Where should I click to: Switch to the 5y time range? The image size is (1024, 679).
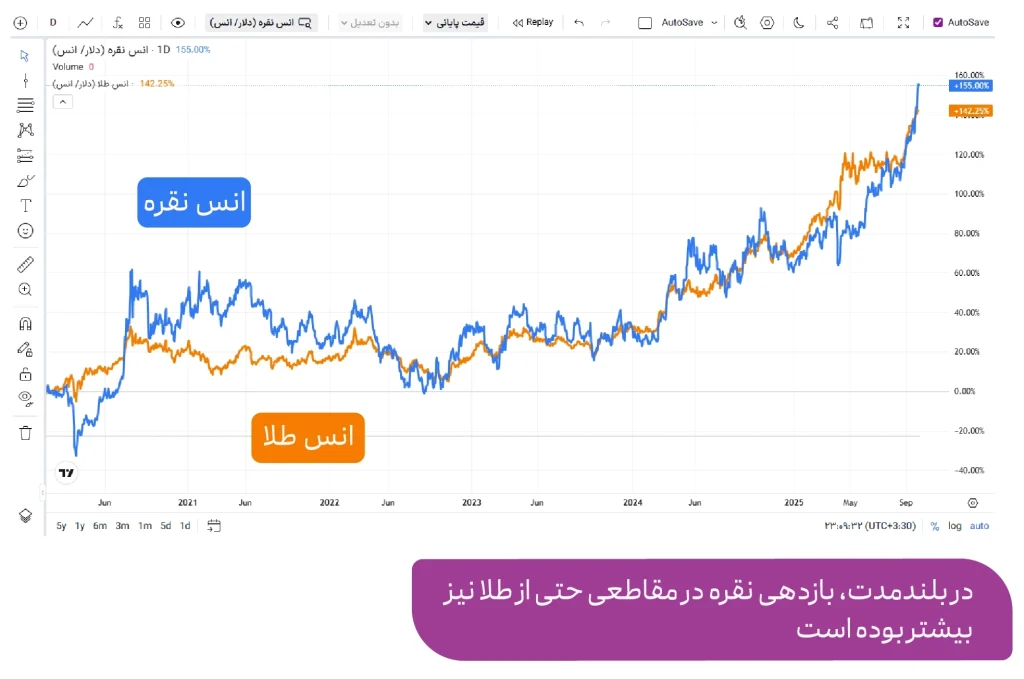[61, 526]
